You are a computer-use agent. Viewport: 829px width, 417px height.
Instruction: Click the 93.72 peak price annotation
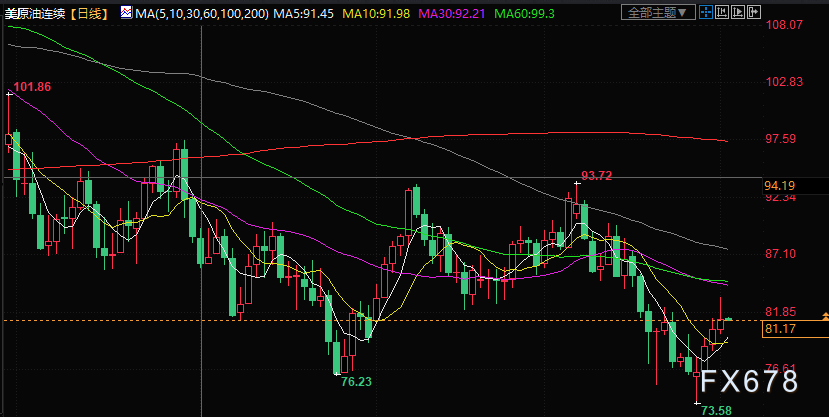pyautogui.click(x=596, y=175)
